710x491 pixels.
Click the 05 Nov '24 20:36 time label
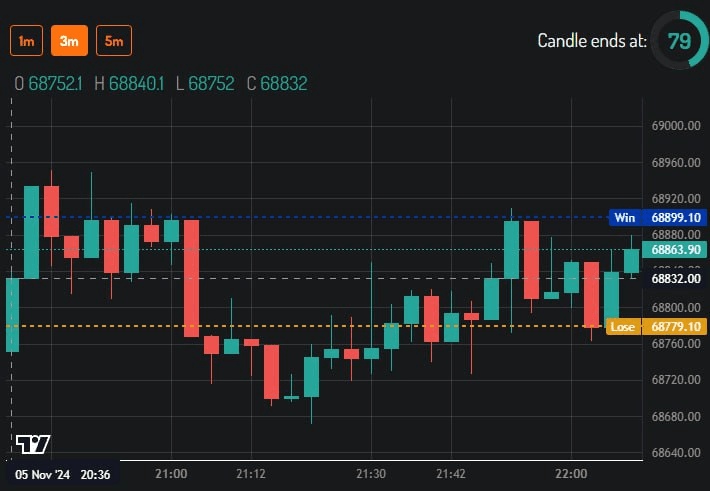[62, 474]
